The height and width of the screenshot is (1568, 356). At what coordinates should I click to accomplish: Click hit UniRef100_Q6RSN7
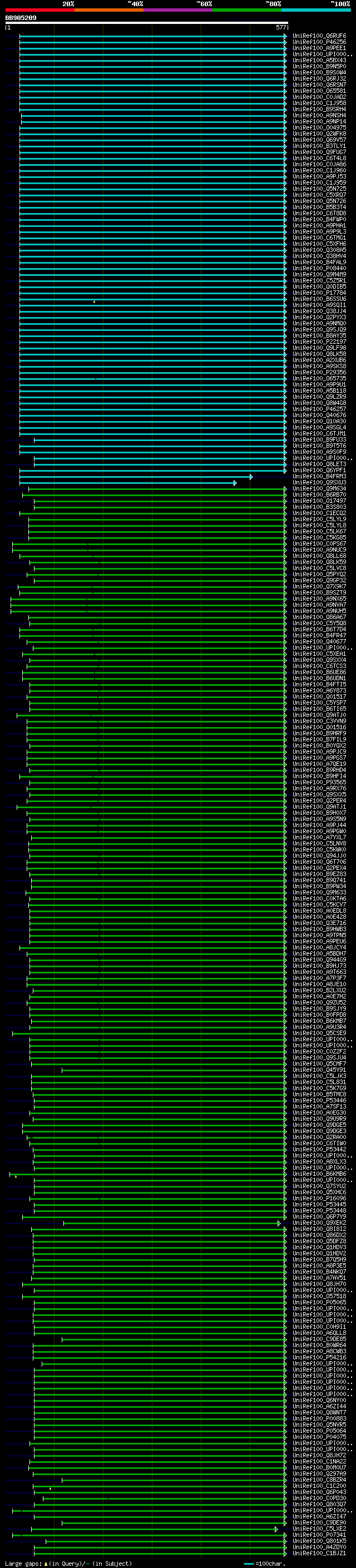319,85
